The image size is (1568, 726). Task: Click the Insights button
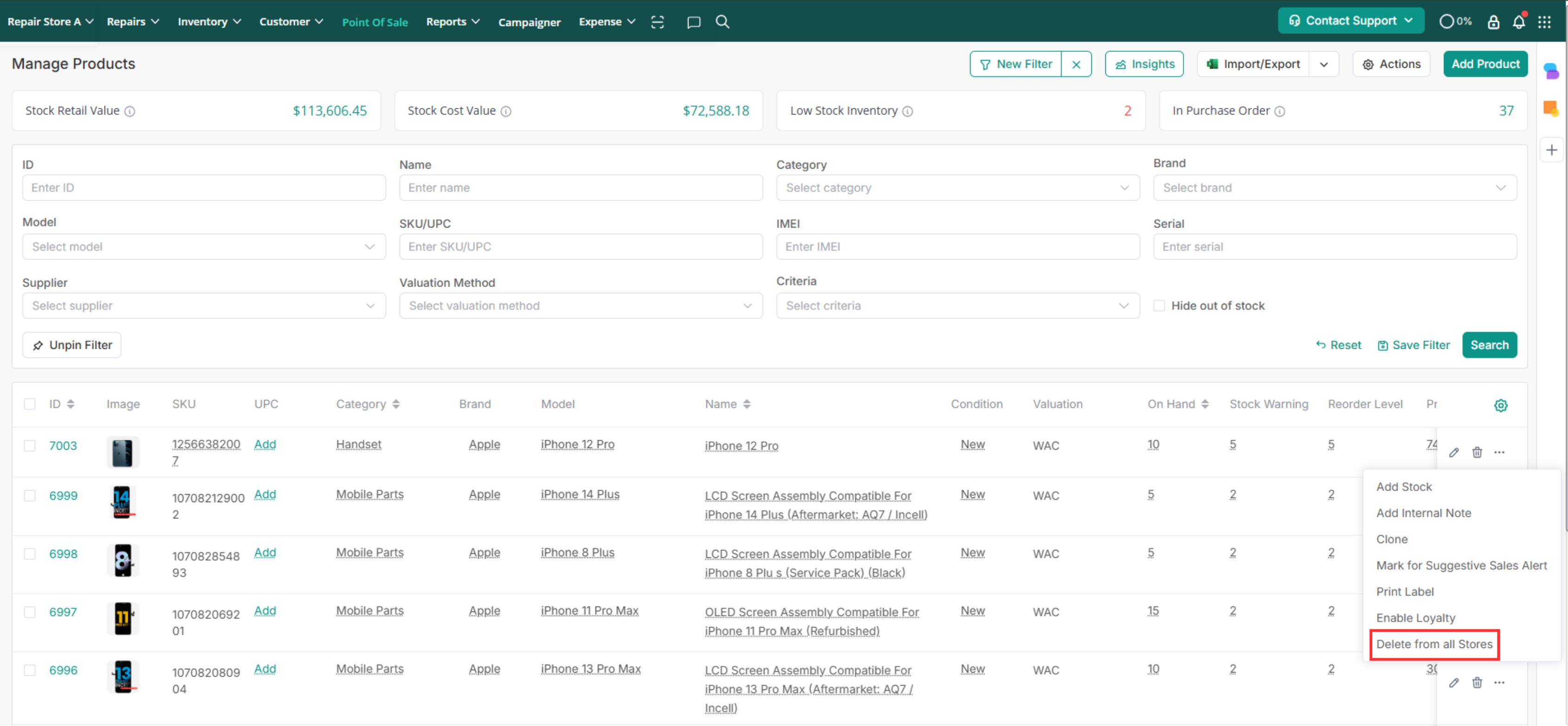1144,64
